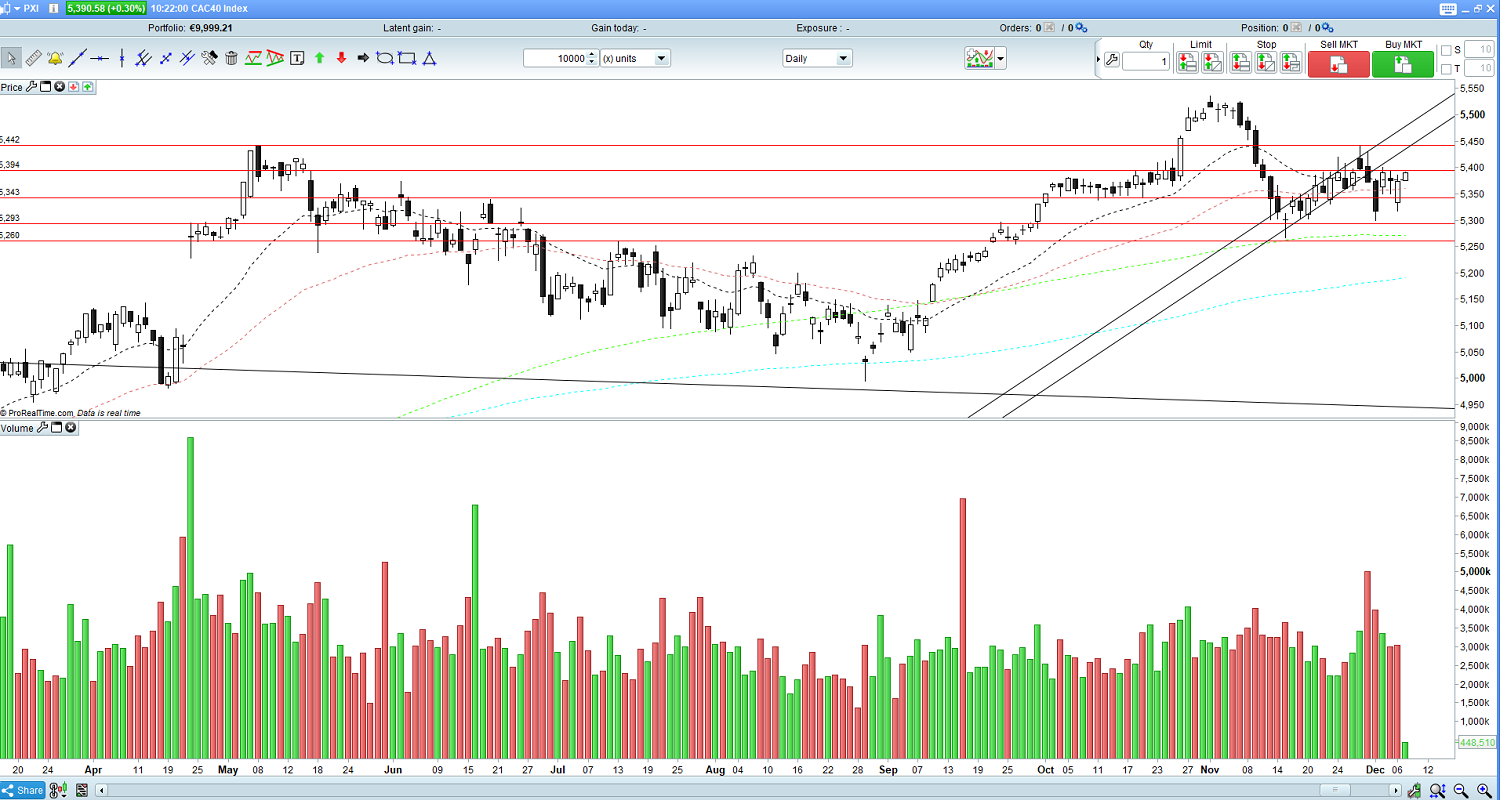
Task: Click the S stop value field
Action: click(1480, 50)
